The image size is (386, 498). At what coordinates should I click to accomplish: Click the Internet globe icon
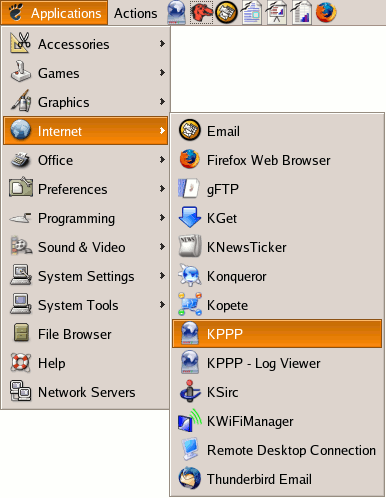tap(21, 130)
